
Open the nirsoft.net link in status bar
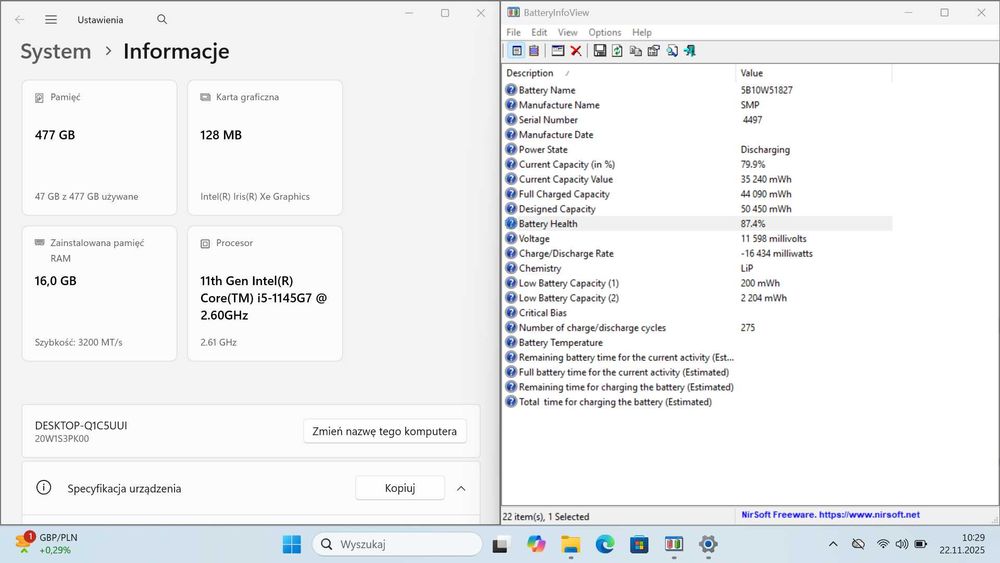coord(869,515)
